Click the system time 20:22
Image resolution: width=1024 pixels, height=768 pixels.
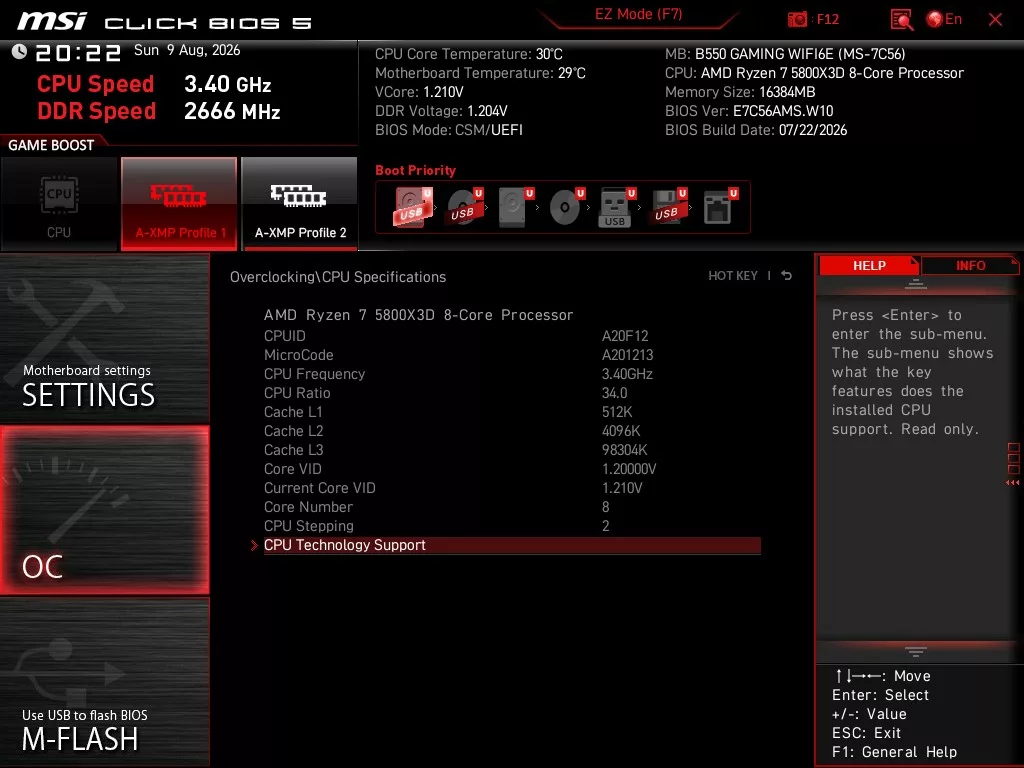pos(78,52)
